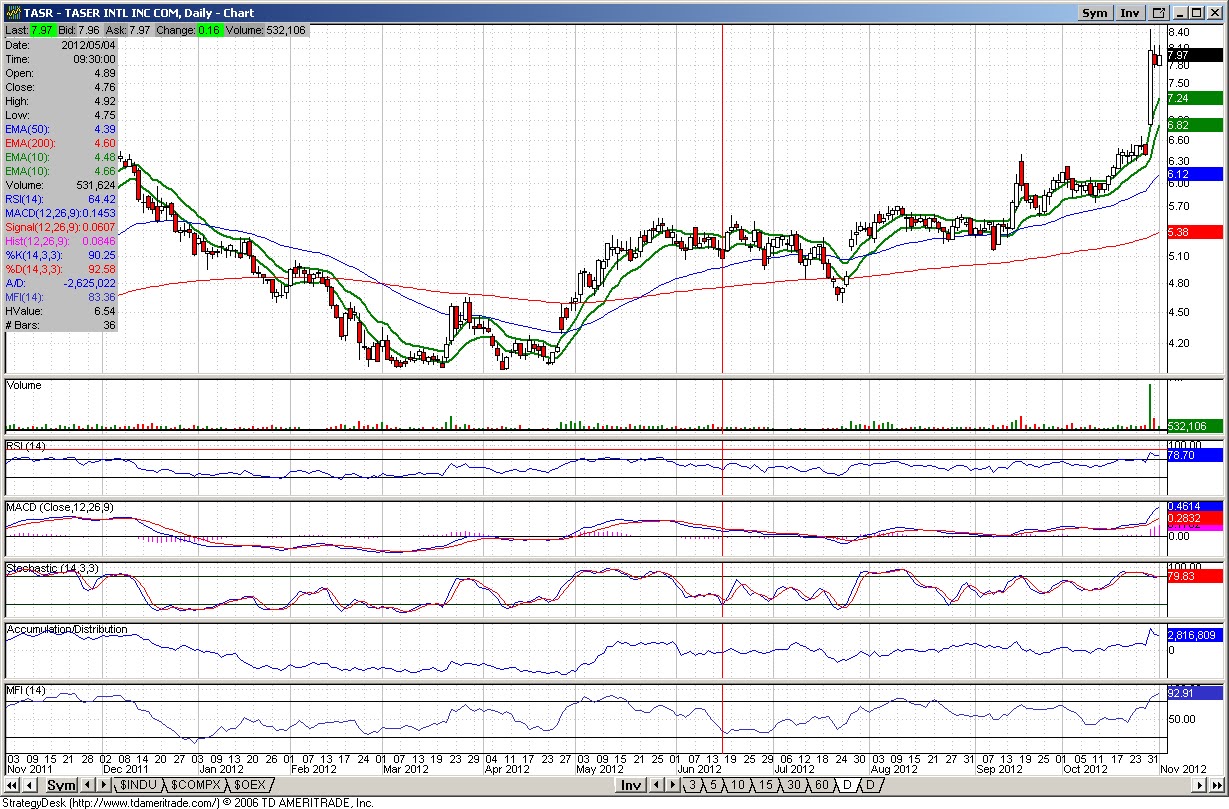Click the red 5.38 EMA(200) price marker
The width and height of the screenshot is (1229, 809).
(1195, 232)
